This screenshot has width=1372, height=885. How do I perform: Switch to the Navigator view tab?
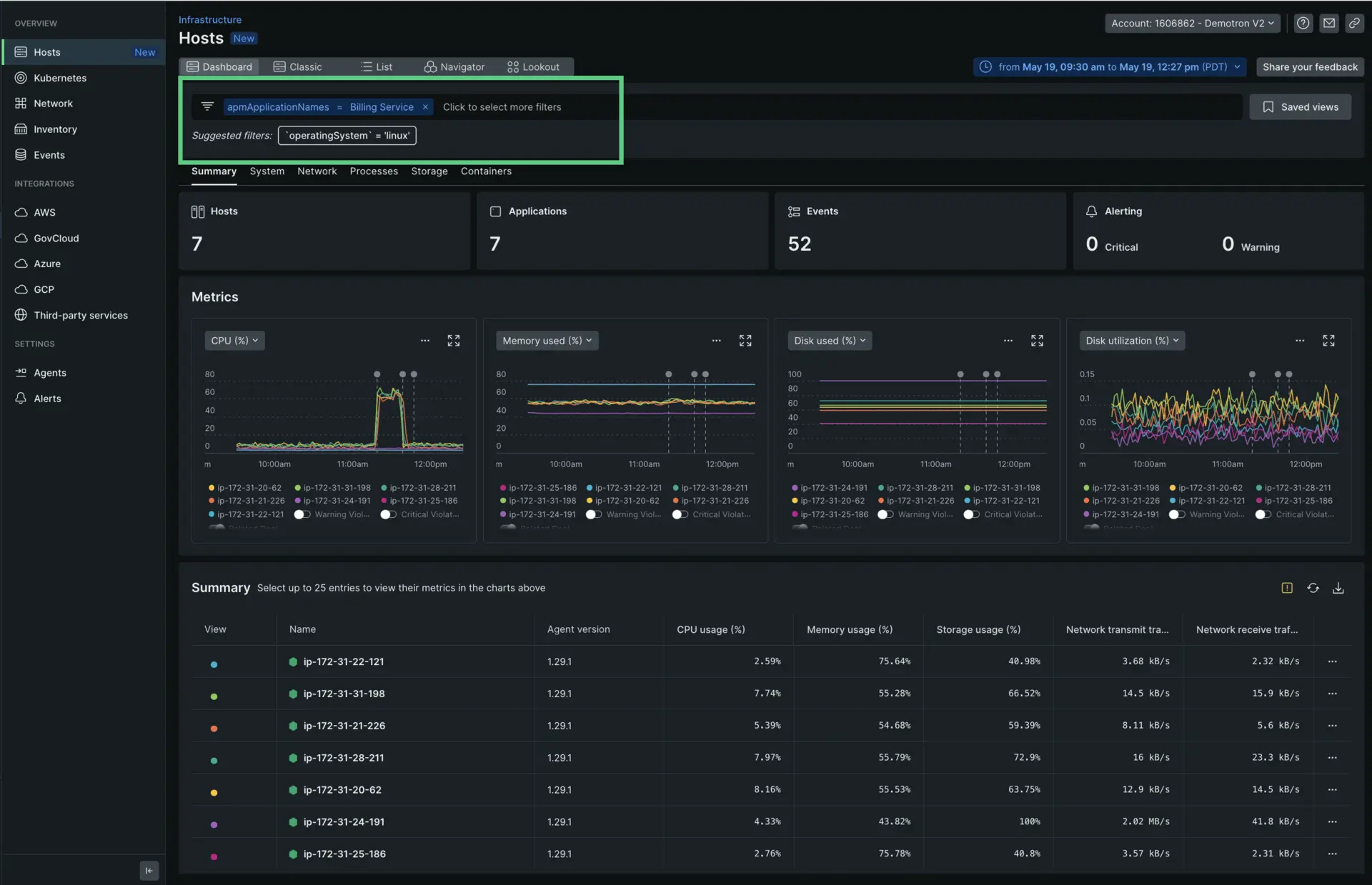(x=454, y=66)
